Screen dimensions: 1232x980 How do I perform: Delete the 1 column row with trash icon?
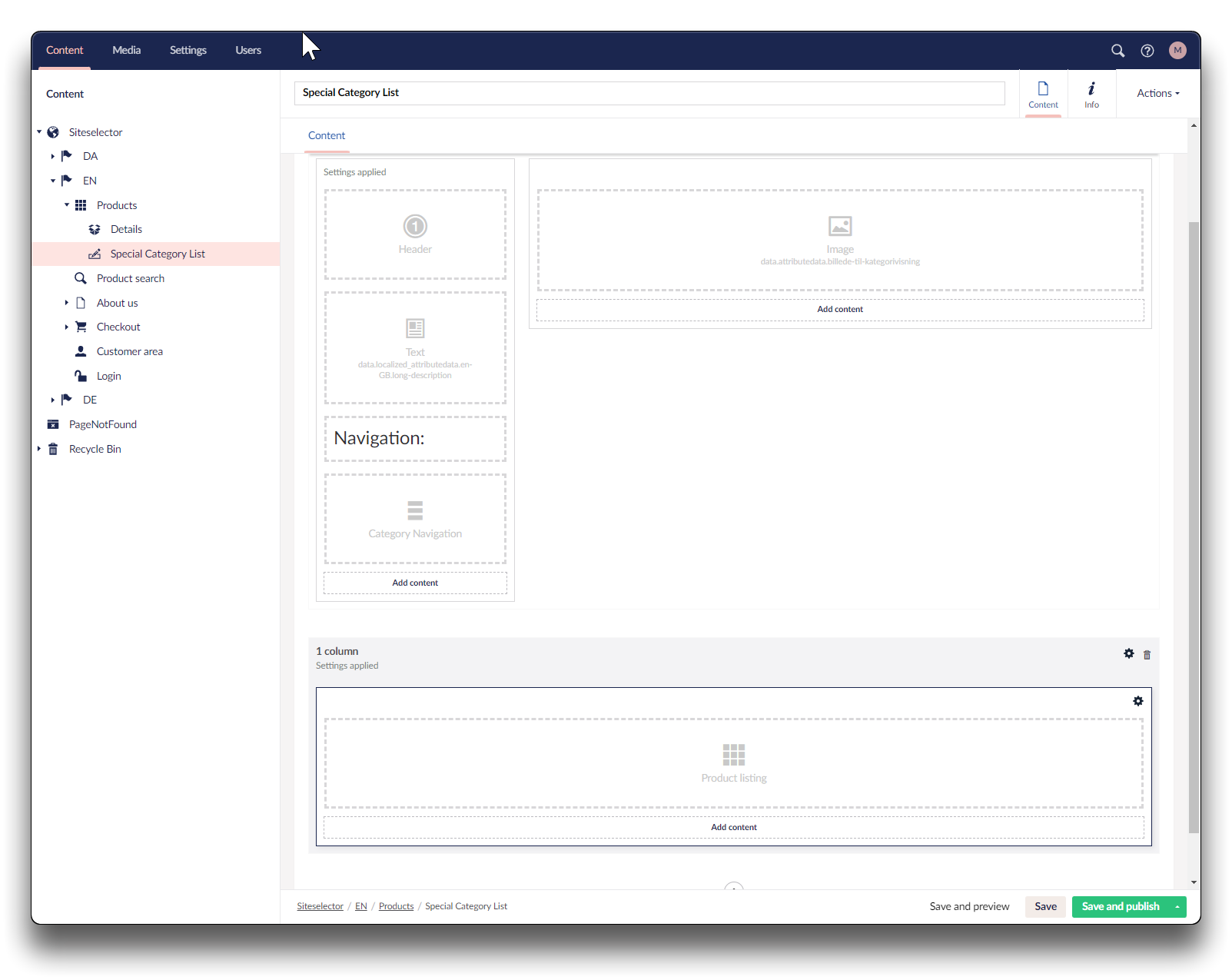click(x=1147, y=655)
